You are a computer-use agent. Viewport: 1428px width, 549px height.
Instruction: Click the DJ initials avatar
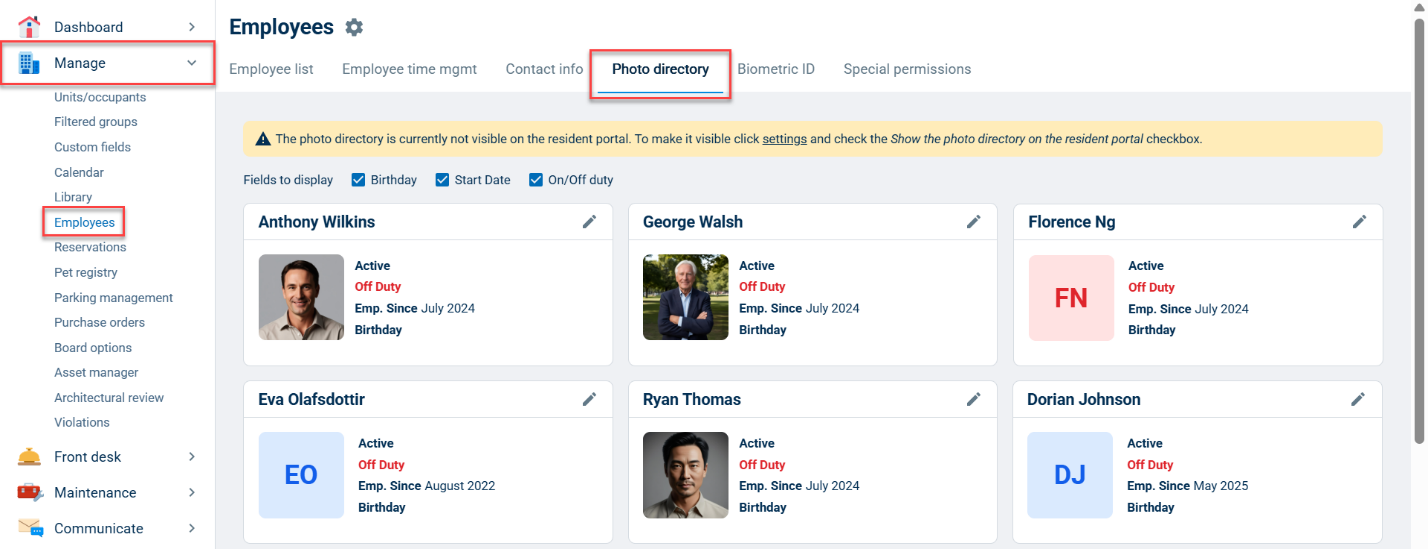[1070, 475]
